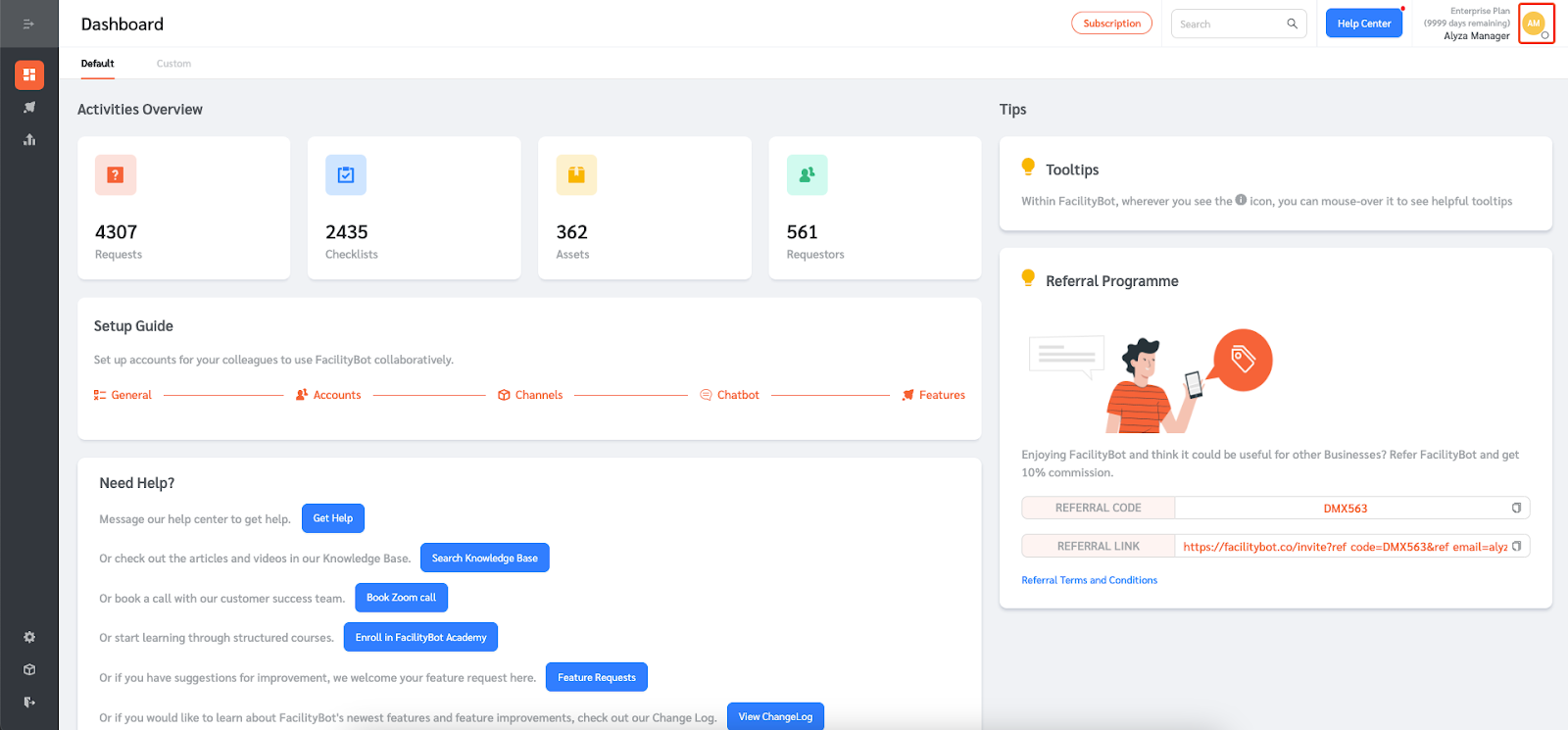Click the 561 Requestors count

[x=802, y=232]
